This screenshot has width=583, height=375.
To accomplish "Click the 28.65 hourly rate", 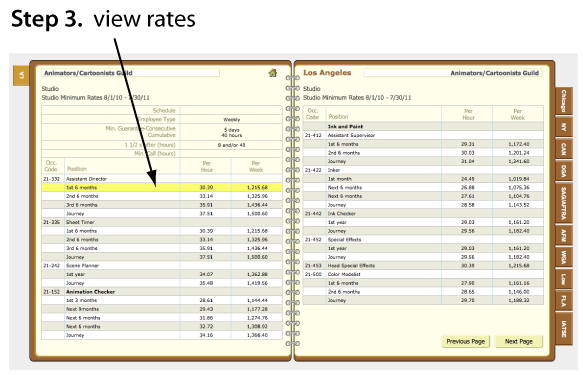I will click(467, 292).
